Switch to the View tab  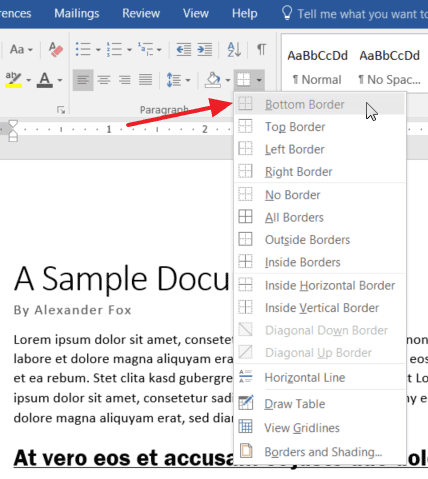pyautogui.click(x=196, y=13)
